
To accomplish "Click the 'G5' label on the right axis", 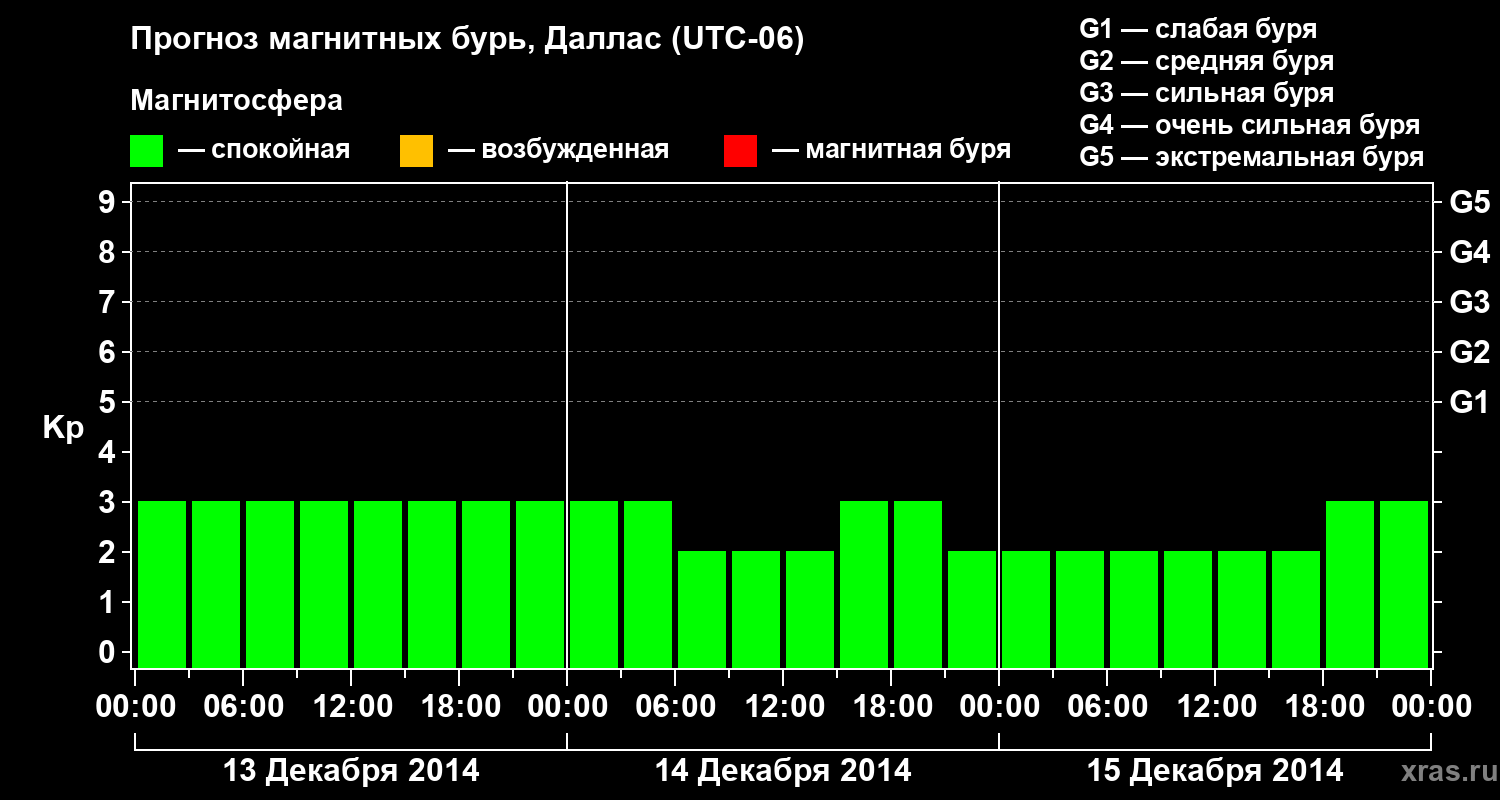I will point(1470,202).
